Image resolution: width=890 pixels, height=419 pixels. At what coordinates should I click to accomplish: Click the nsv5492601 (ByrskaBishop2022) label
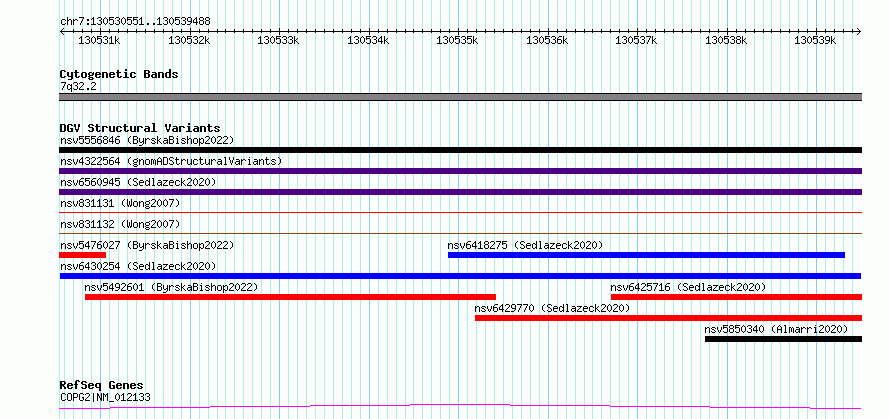tap(171, 287)
